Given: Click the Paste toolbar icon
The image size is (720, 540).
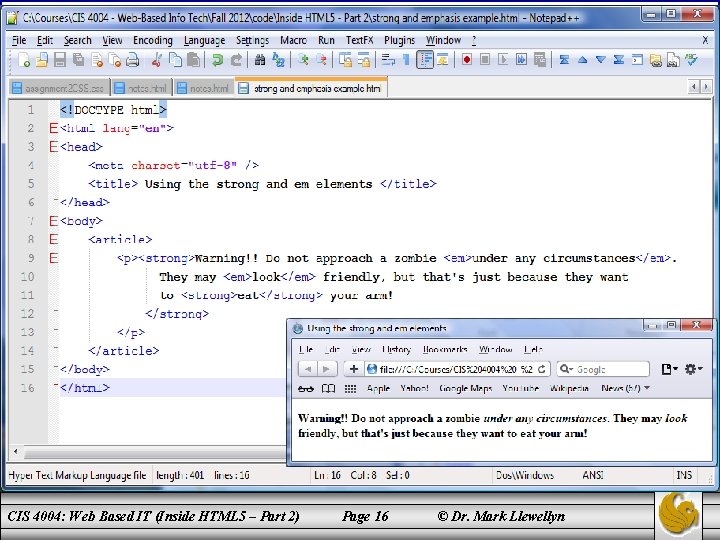Looking at the screenshot, I should coord(193,60).
